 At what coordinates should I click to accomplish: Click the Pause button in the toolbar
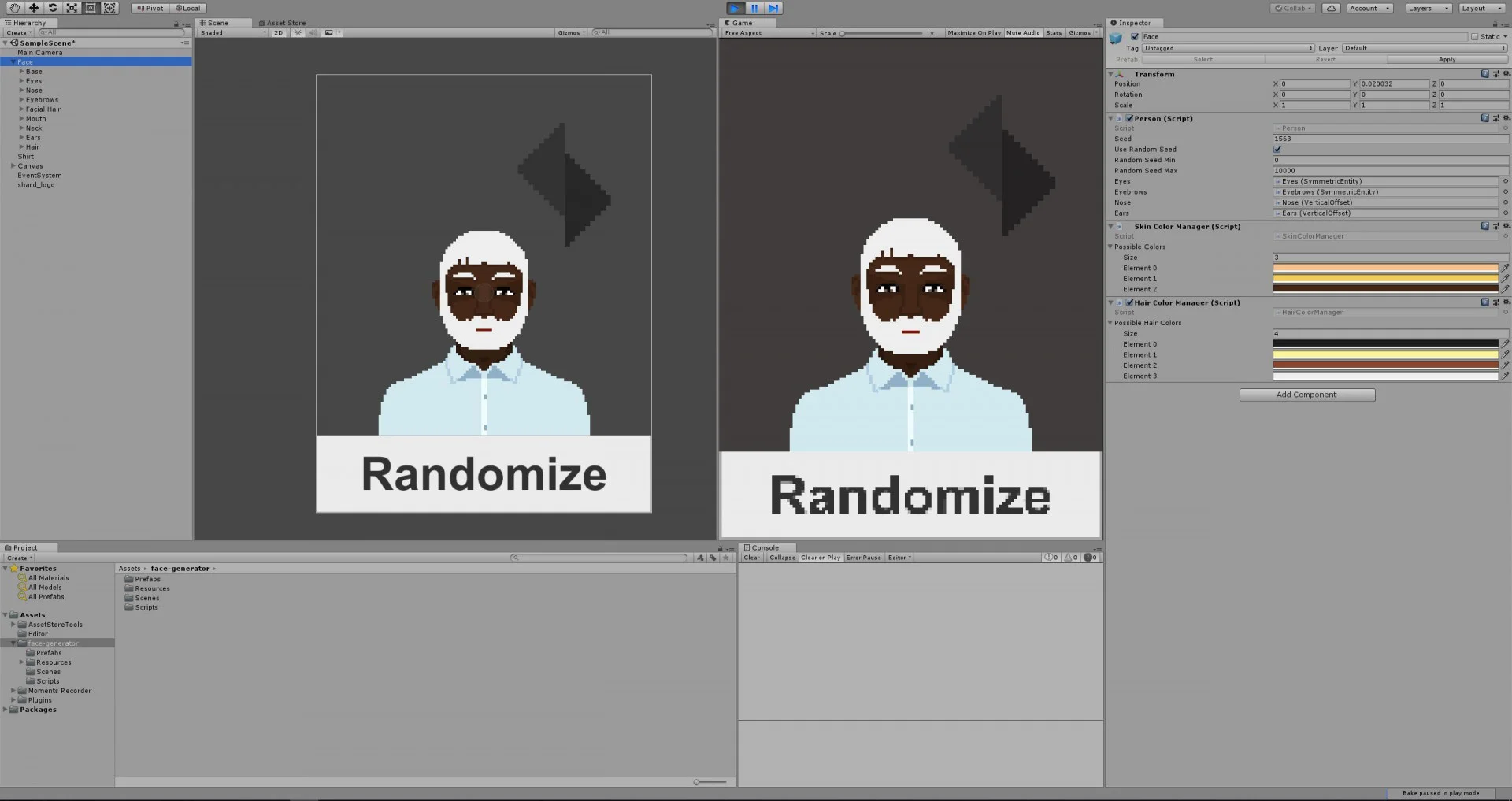pyautogui.click(x=754, y=8)
